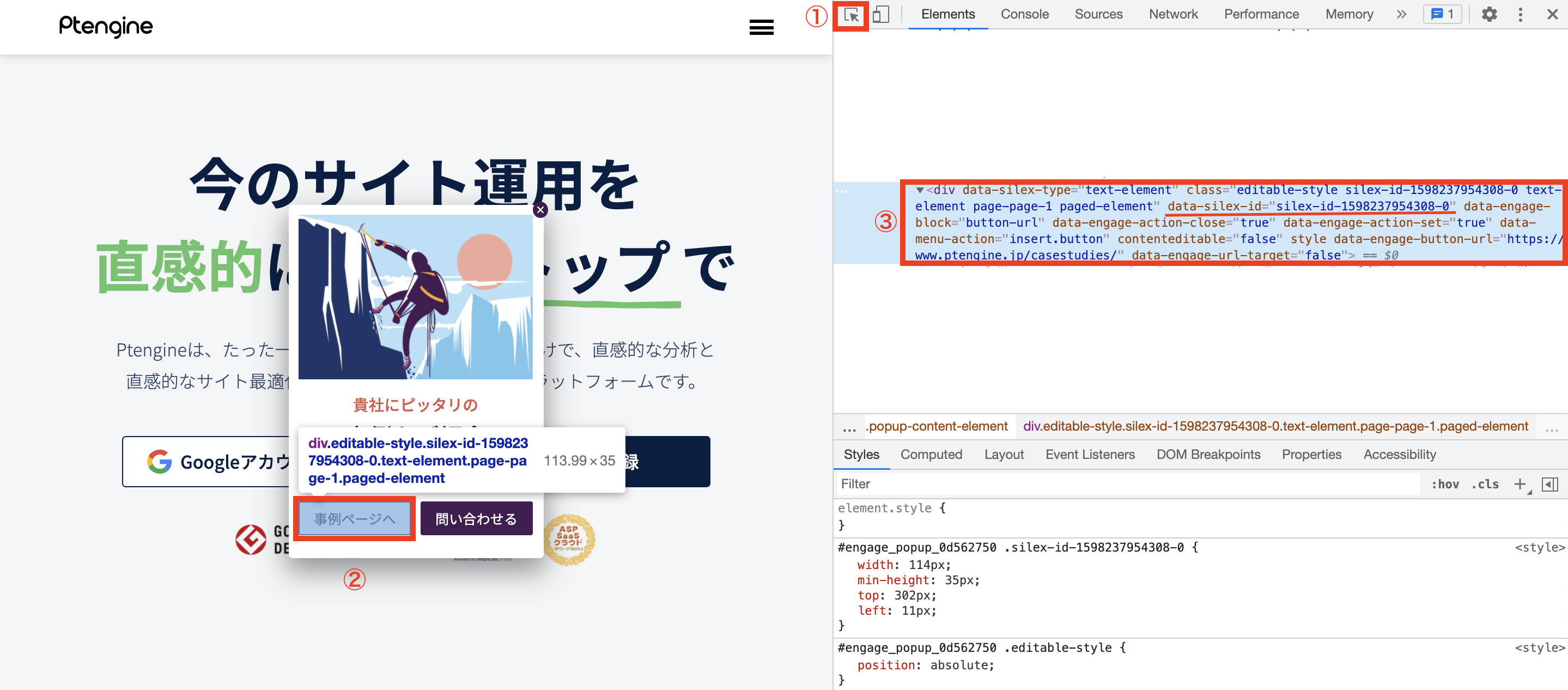Expand the left breadcrumb overflow ellipsis
This screenshot has height=690, width=1568.
849,428
